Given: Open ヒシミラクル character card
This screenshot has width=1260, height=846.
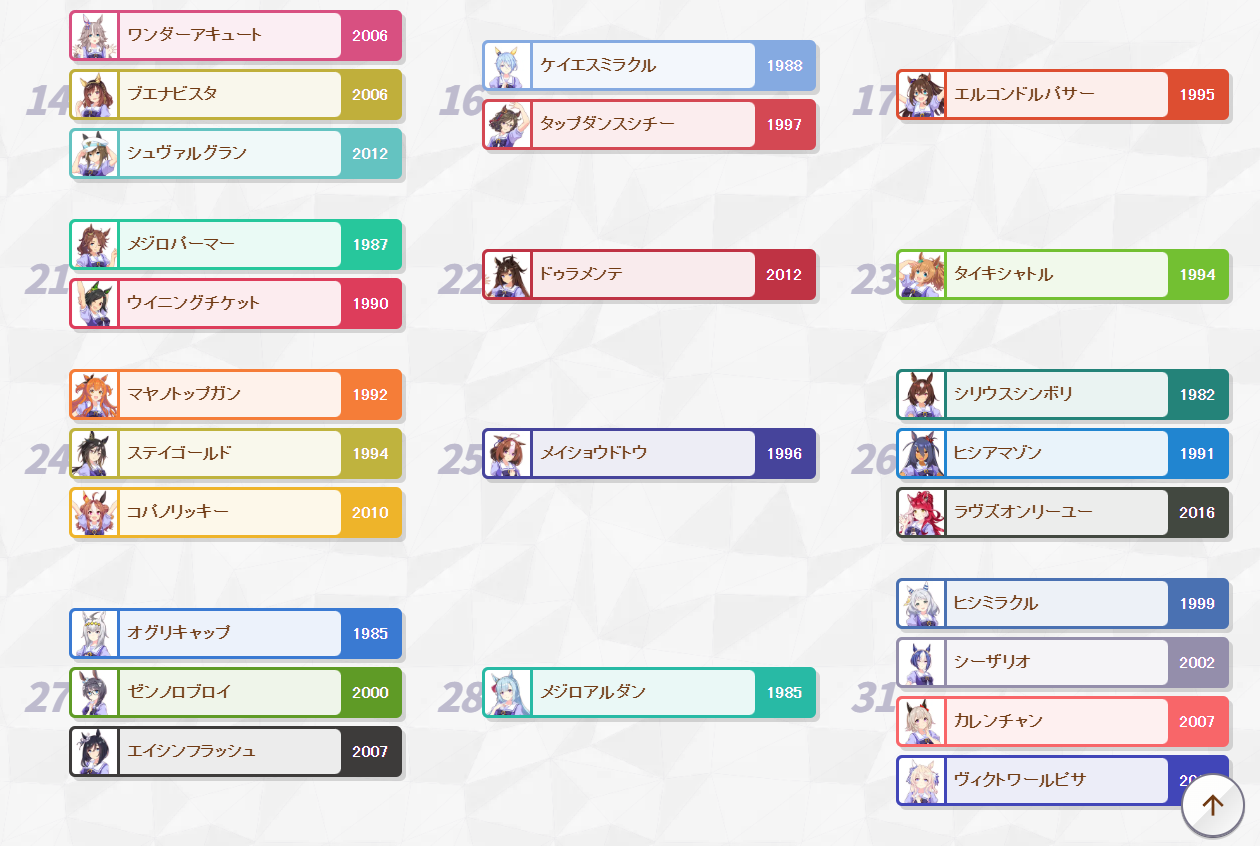Looking at the screenshot, I should [1062, 603].
